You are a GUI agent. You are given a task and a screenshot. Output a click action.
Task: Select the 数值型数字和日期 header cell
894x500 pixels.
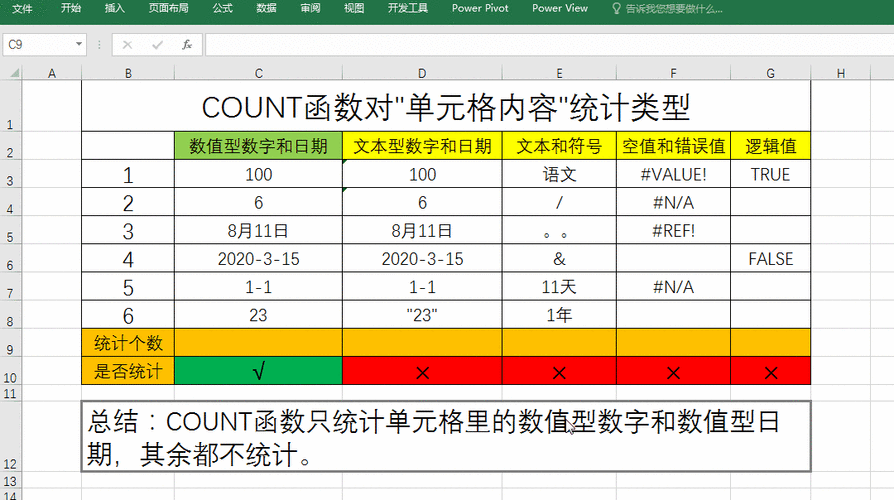pos(259,146)
